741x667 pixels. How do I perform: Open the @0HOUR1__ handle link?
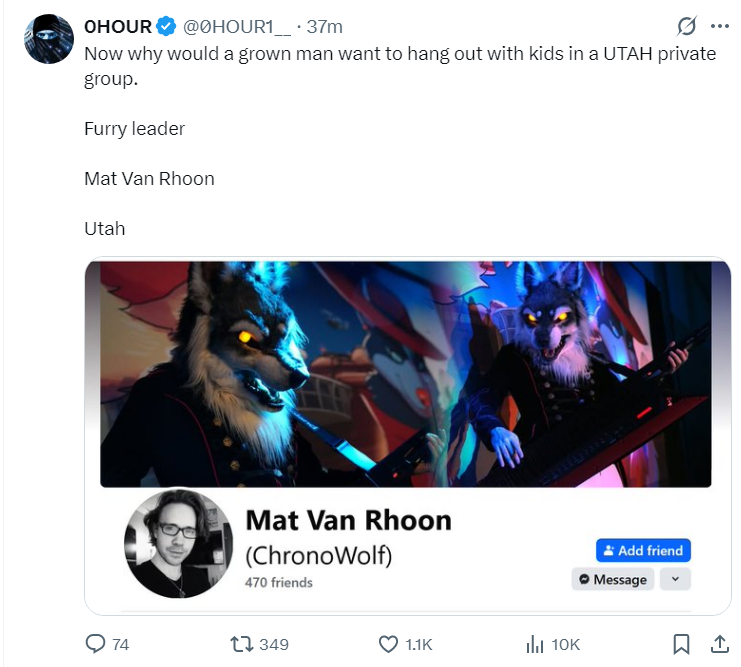point(237,27)
